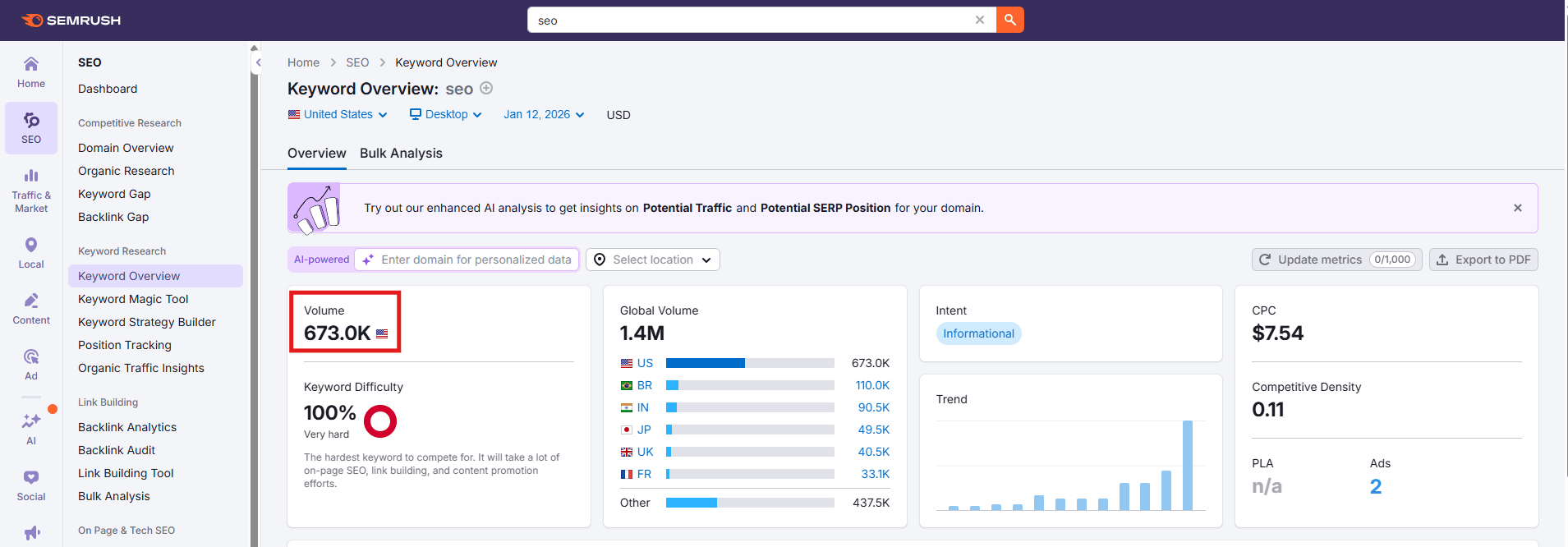
Task: Click the 110.0K Brazil volume value
Action: click(872, 385)
